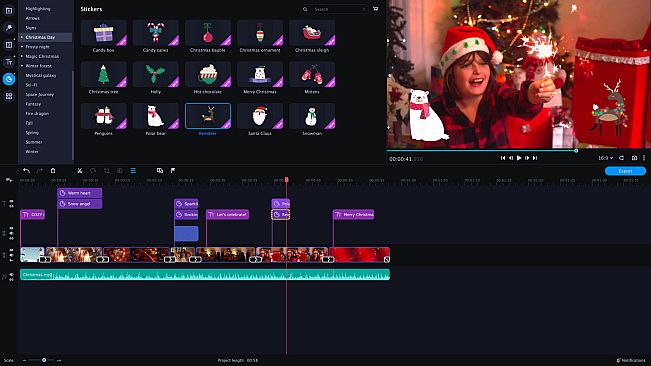651x366 pixels.
Task: Mute the main video track
Action: (11, 255)
